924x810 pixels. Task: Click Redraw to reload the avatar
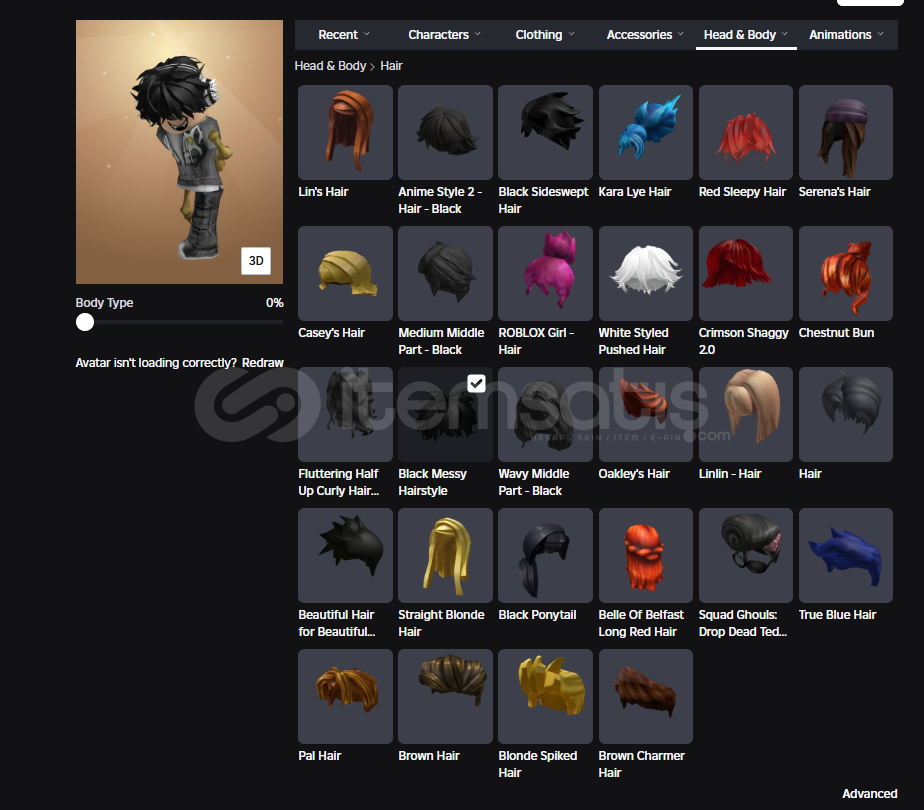[263, 363]
